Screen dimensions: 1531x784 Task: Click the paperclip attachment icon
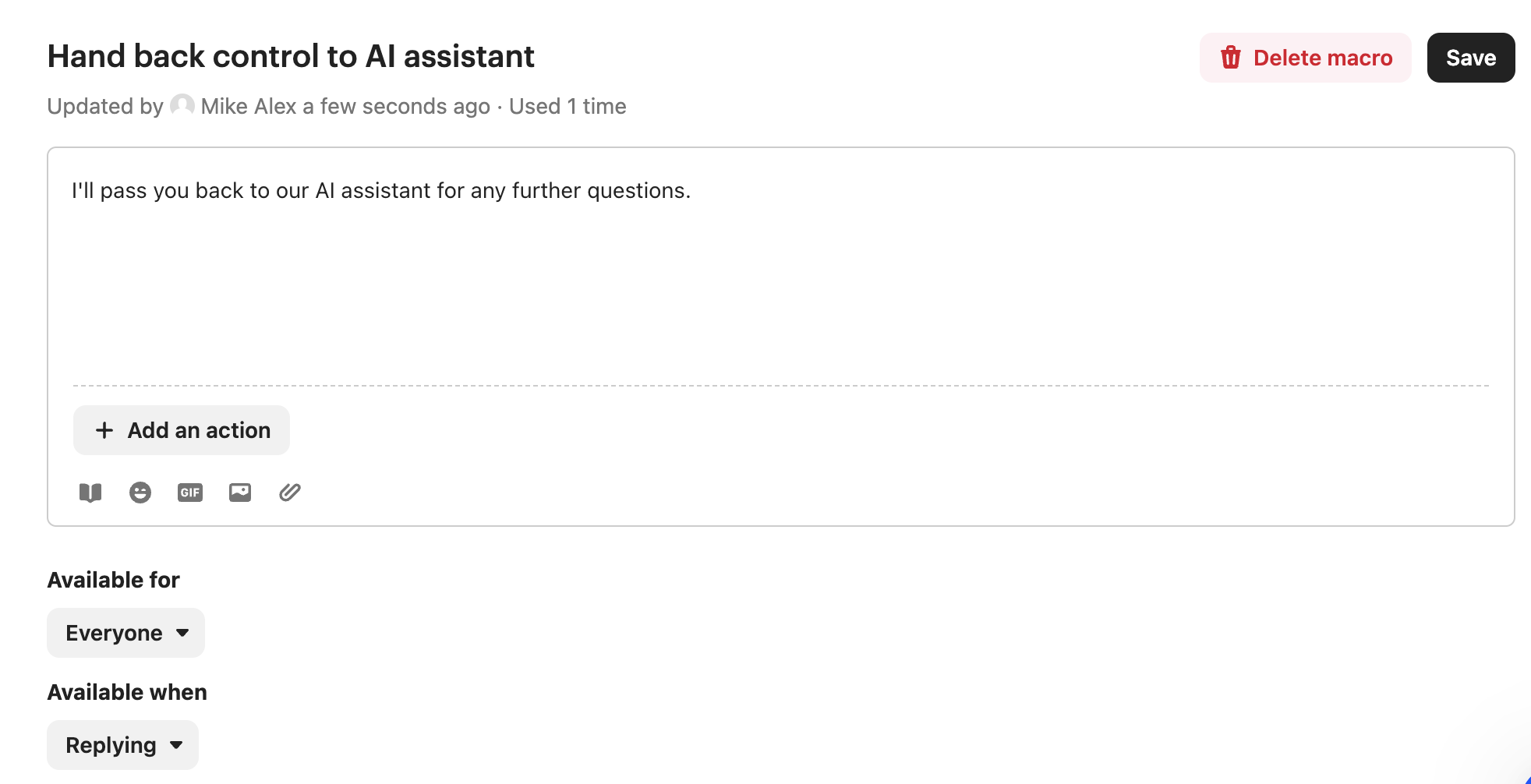click(x=290, y=493)
